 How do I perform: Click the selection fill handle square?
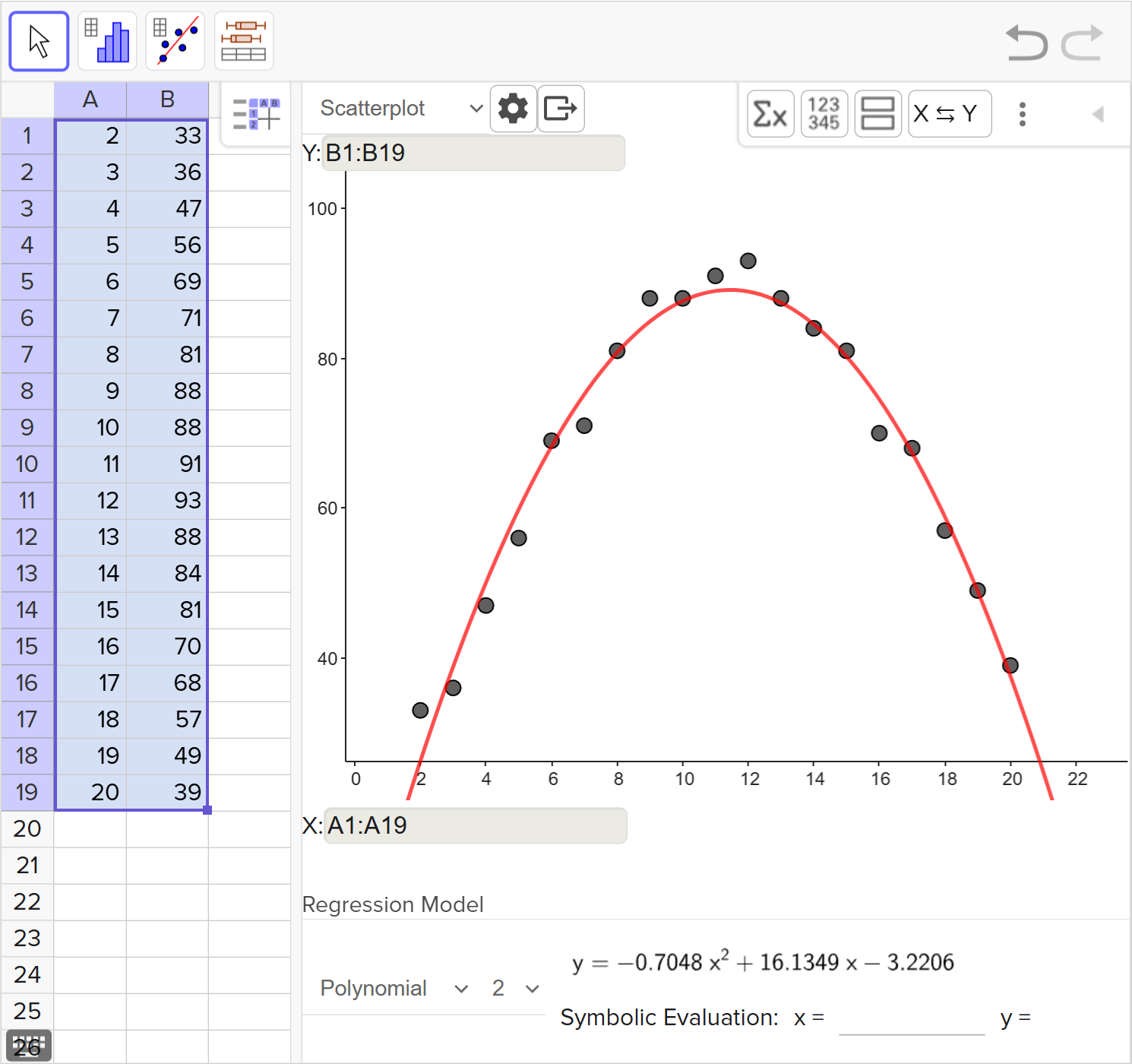(207, 810)
